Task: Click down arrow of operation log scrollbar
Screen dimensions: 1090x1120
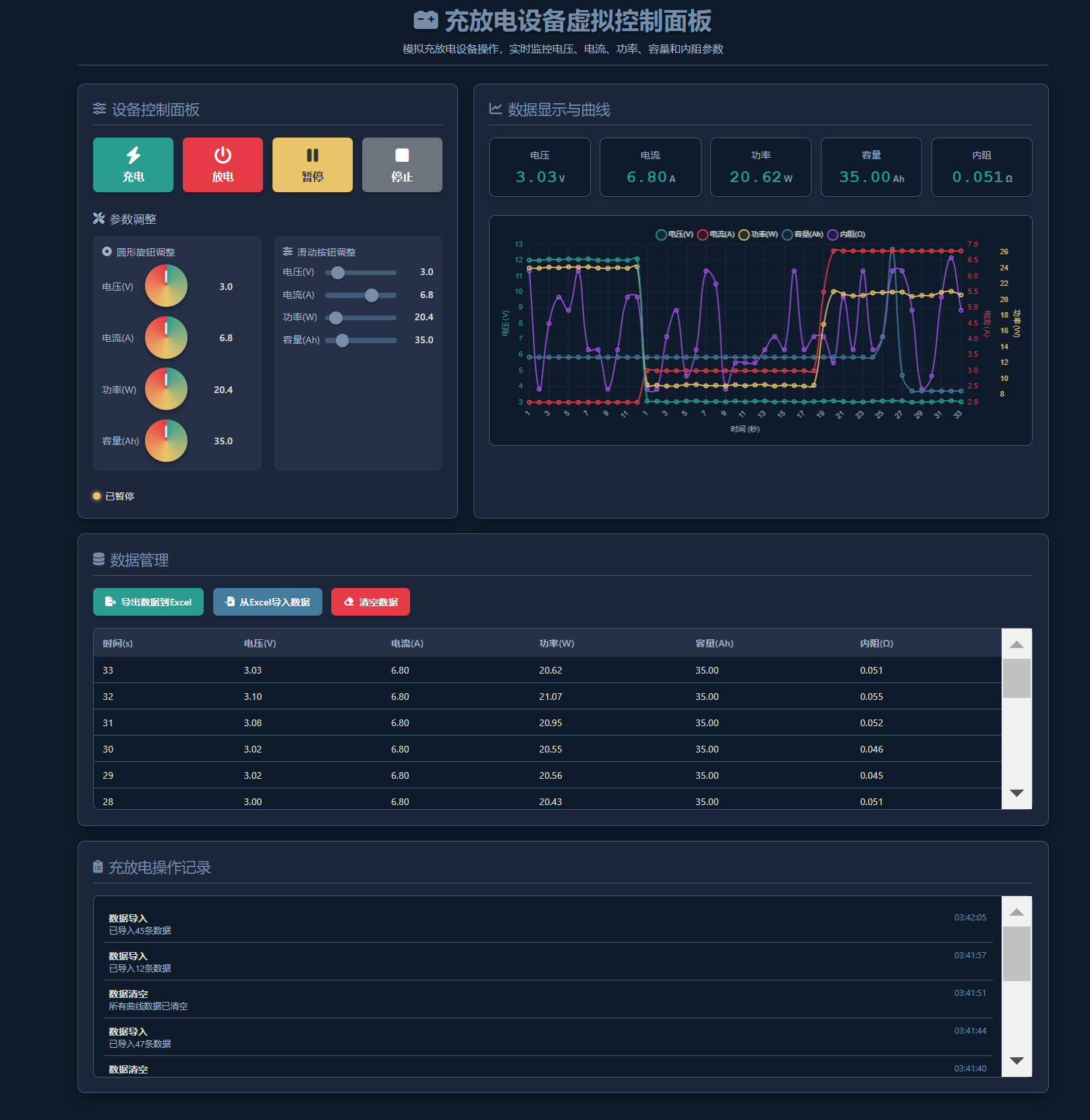Action: [x=1016, y=1061]
